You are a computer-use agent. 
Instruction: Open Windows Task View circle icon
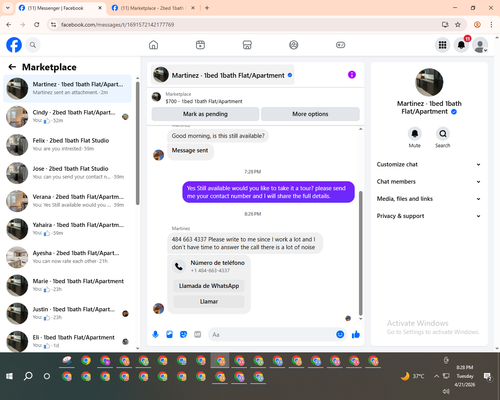pos(47,376)
